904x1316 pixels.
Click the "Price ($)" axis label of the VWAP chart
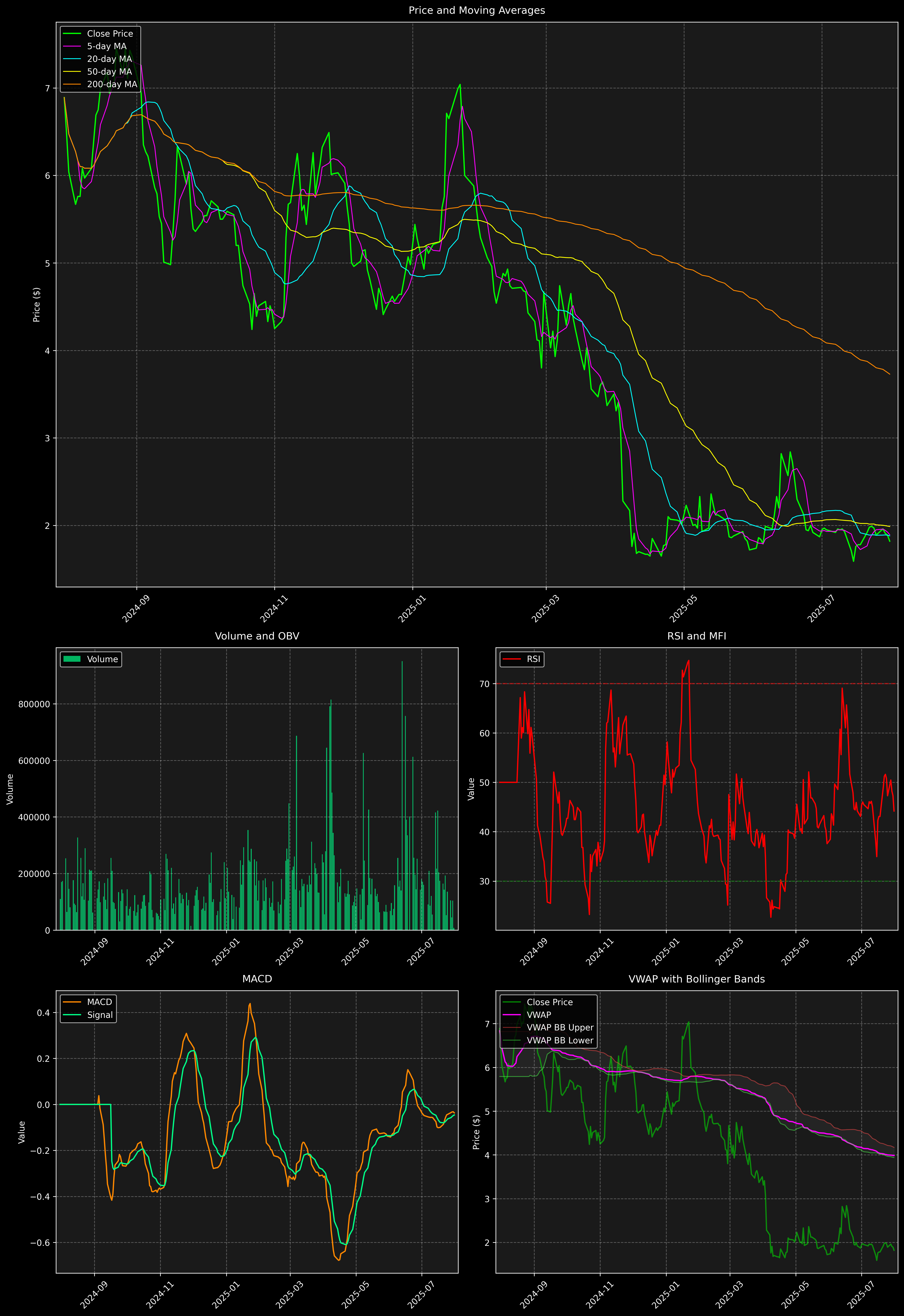476,1132
